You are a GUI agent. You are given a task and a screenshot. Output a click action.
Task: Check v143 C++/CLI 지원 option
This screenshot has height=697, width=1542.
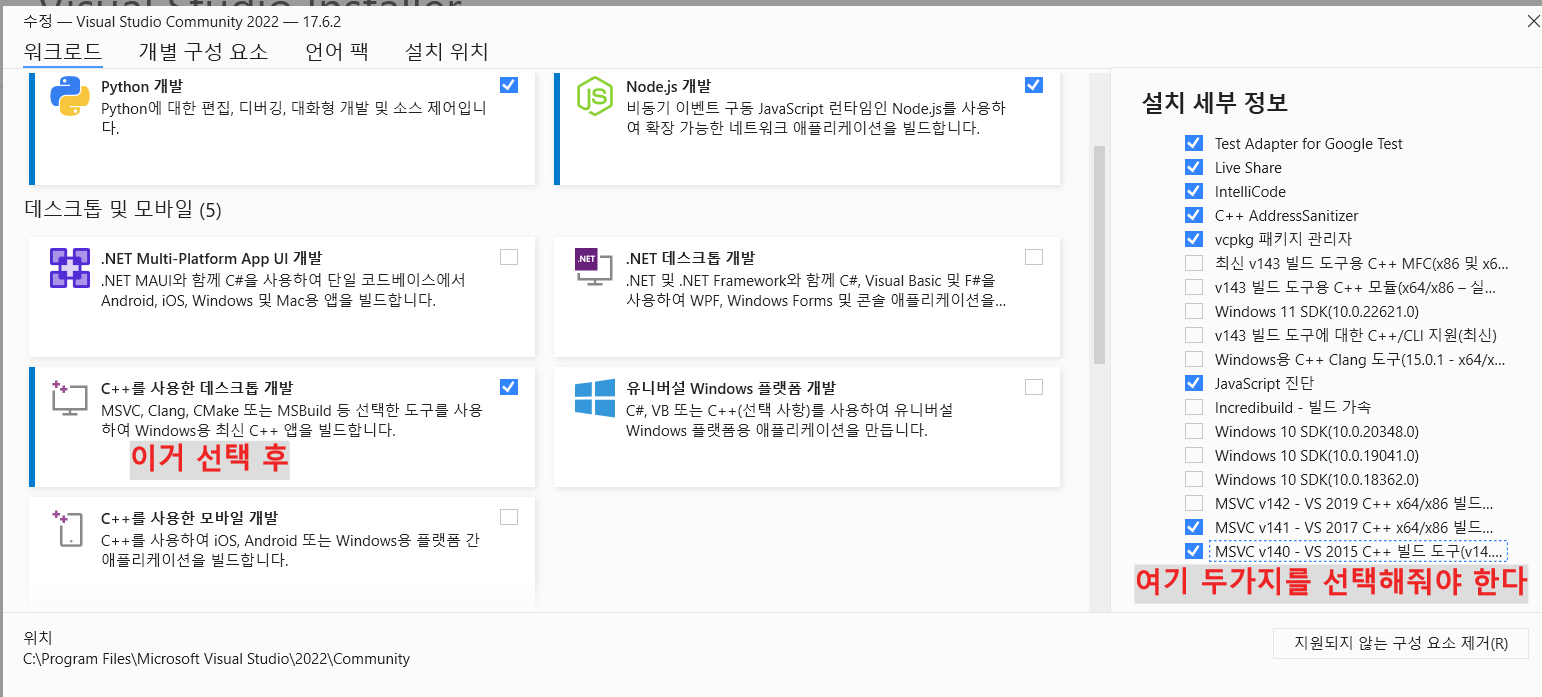pos(1193,335)
